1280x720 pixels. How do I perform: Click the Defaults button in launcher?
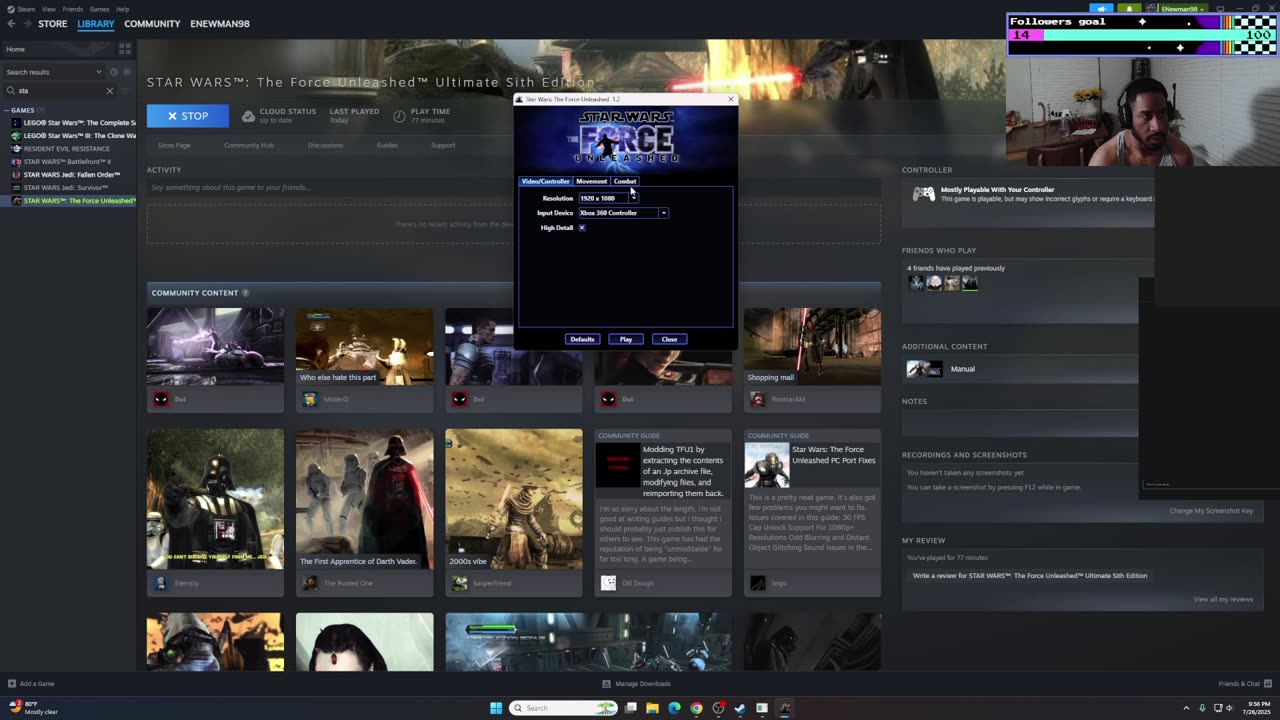coord(582,339)
